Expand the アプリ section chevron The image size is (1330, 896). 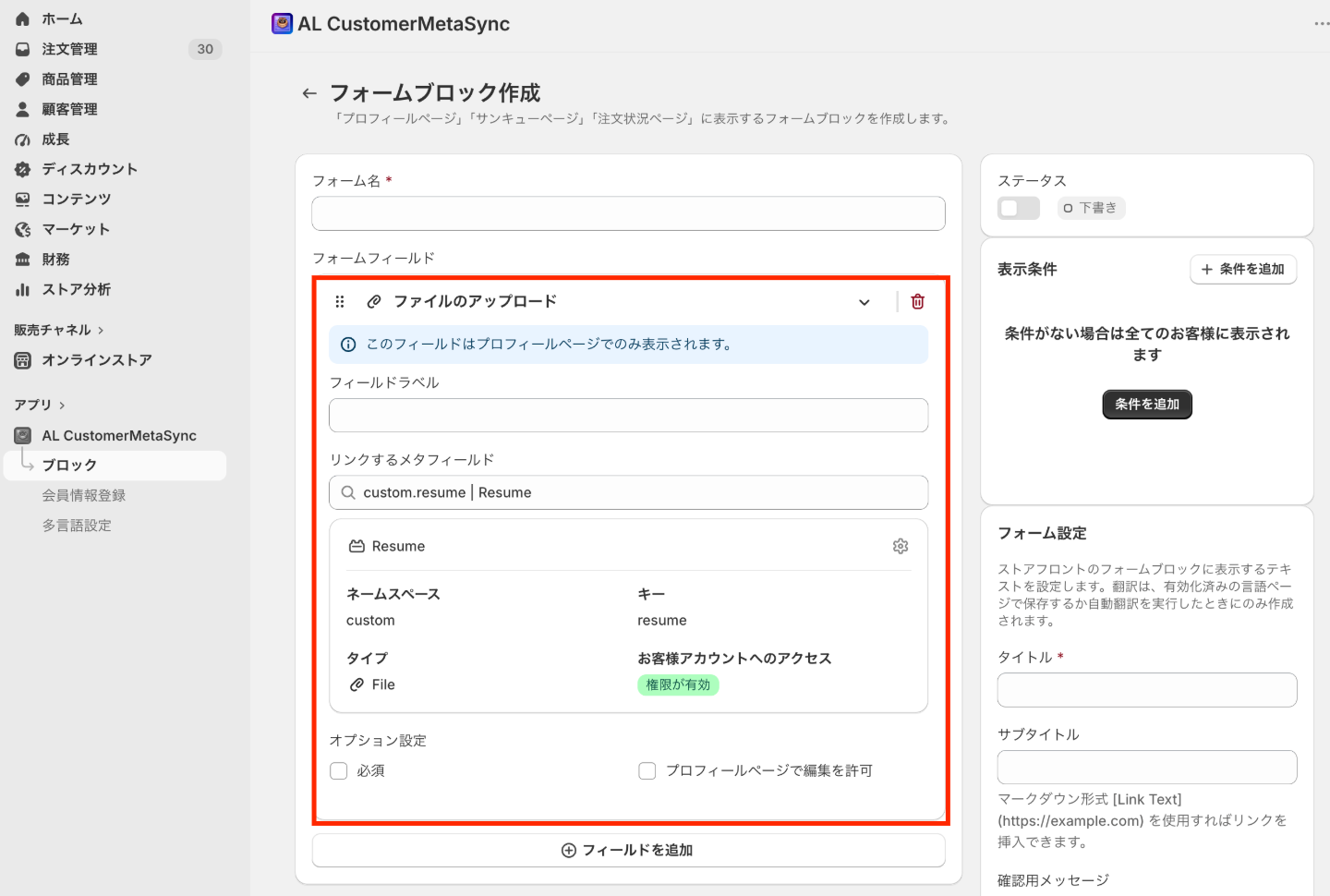[x=62, y=406]
